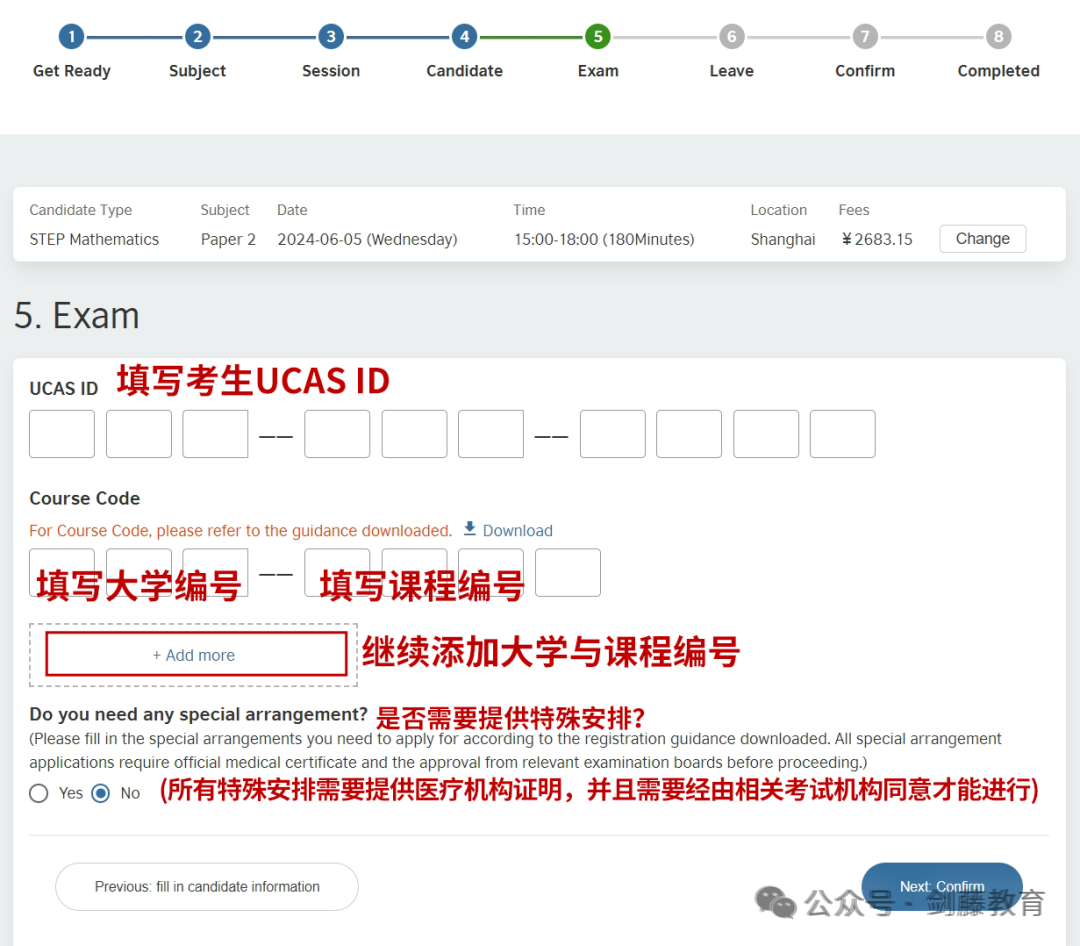
Task: Click step 5 Exam circle
Action: (x=598, y=37)
